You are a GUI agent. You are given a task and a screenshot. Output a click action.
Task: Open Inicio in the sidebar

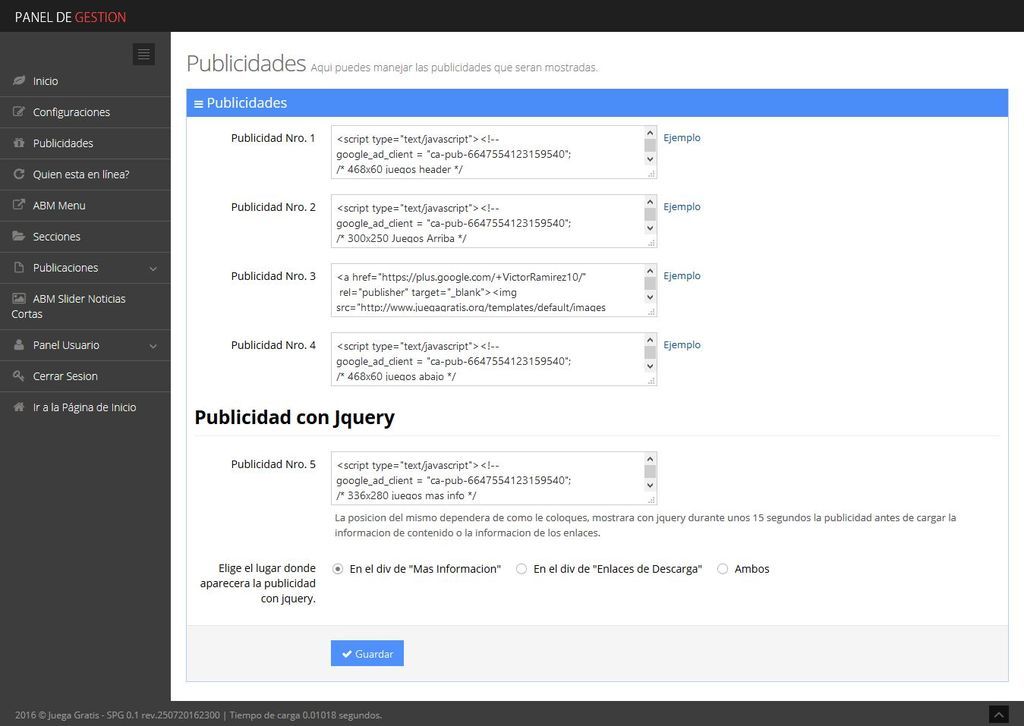coord(85,81)
